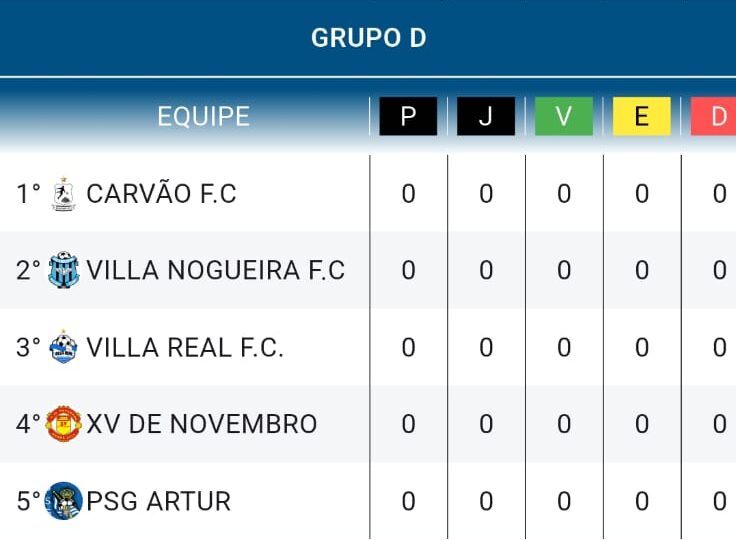This screenshot has height=540, width=736.
Task: Open the XV DE NOVEMBRO team name
Action: point(202,424)
